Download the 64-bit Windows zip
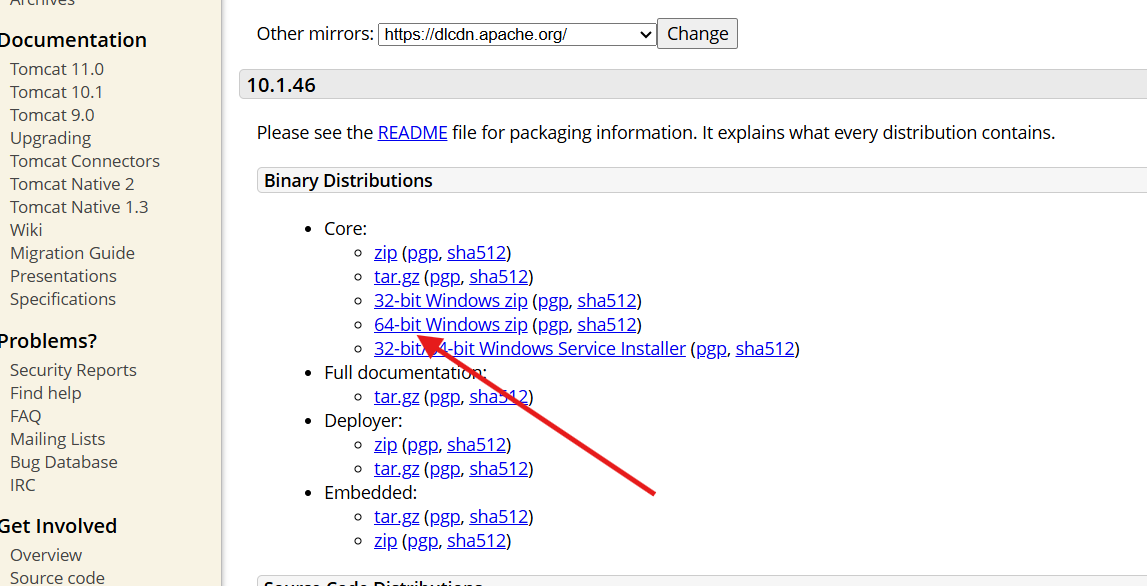Viewport: 1147px width, 586px height. pos(451,325)
